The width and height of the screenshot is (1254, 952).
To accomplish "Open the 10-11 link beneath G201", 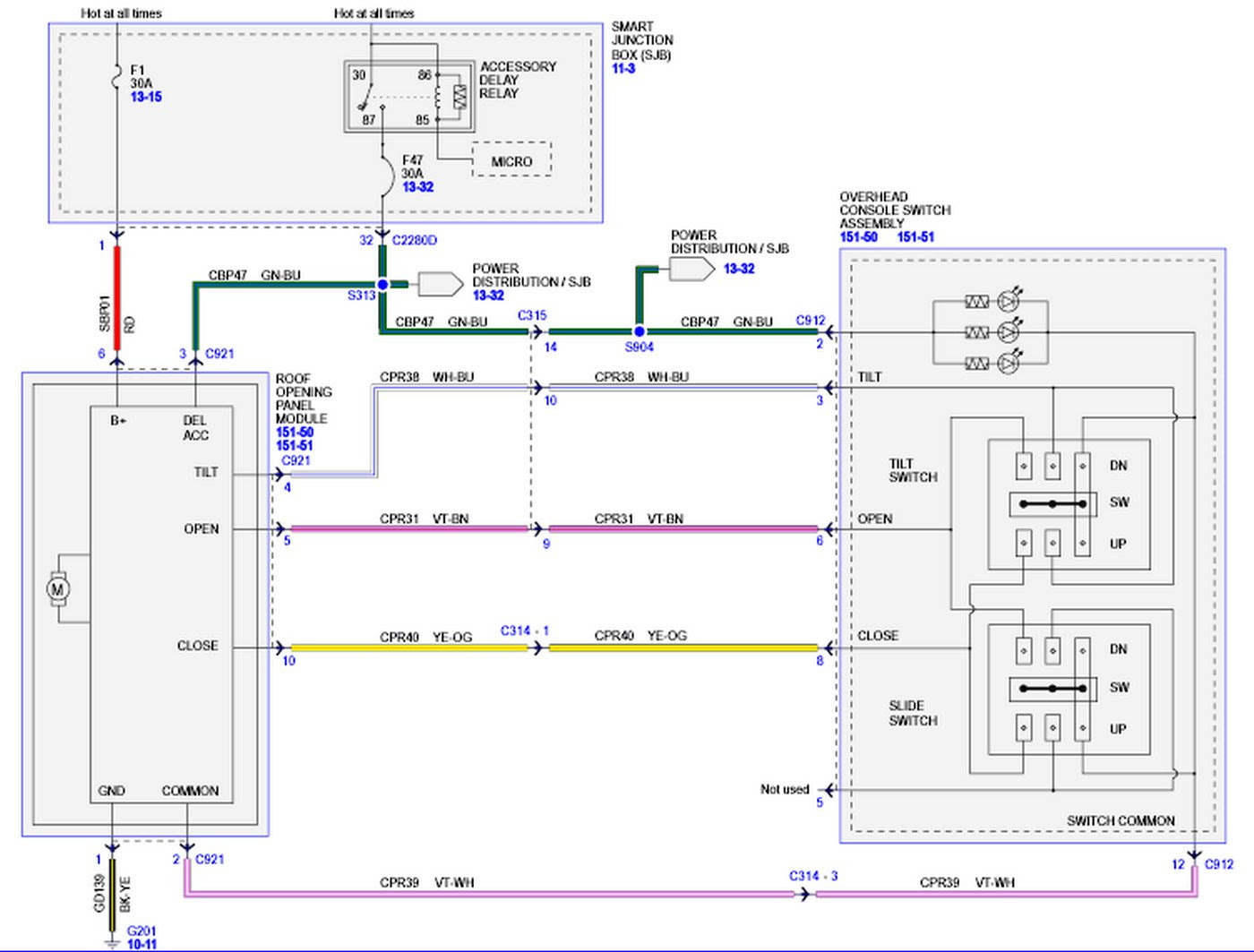I will (142, 944).
